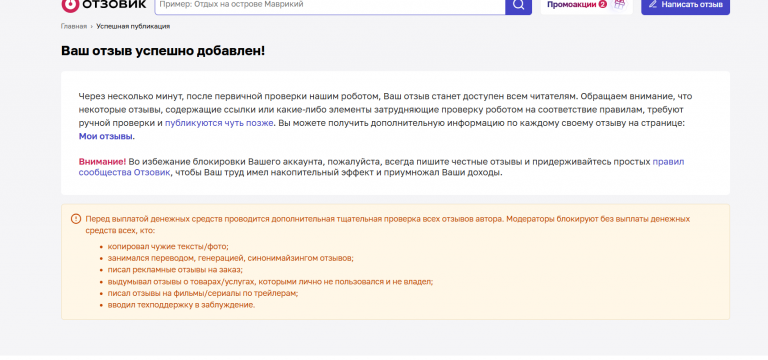Click the gift icon next to Промоакции

620,4
